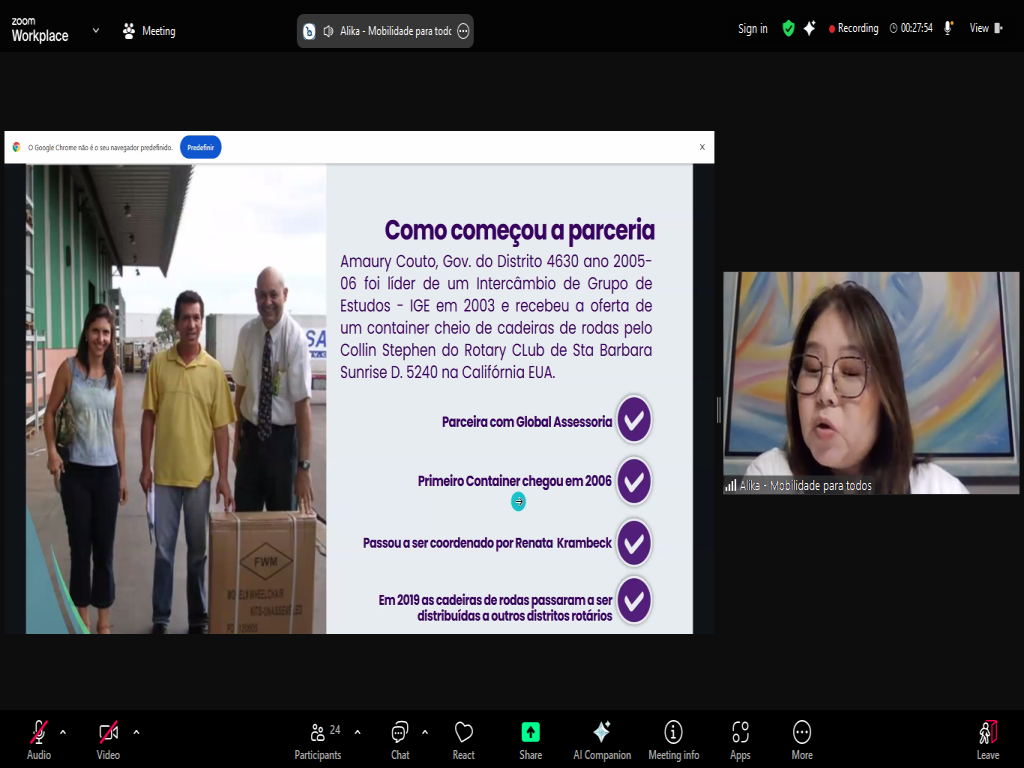Click the Predefinir button in Chrome bar

[200, 147]
